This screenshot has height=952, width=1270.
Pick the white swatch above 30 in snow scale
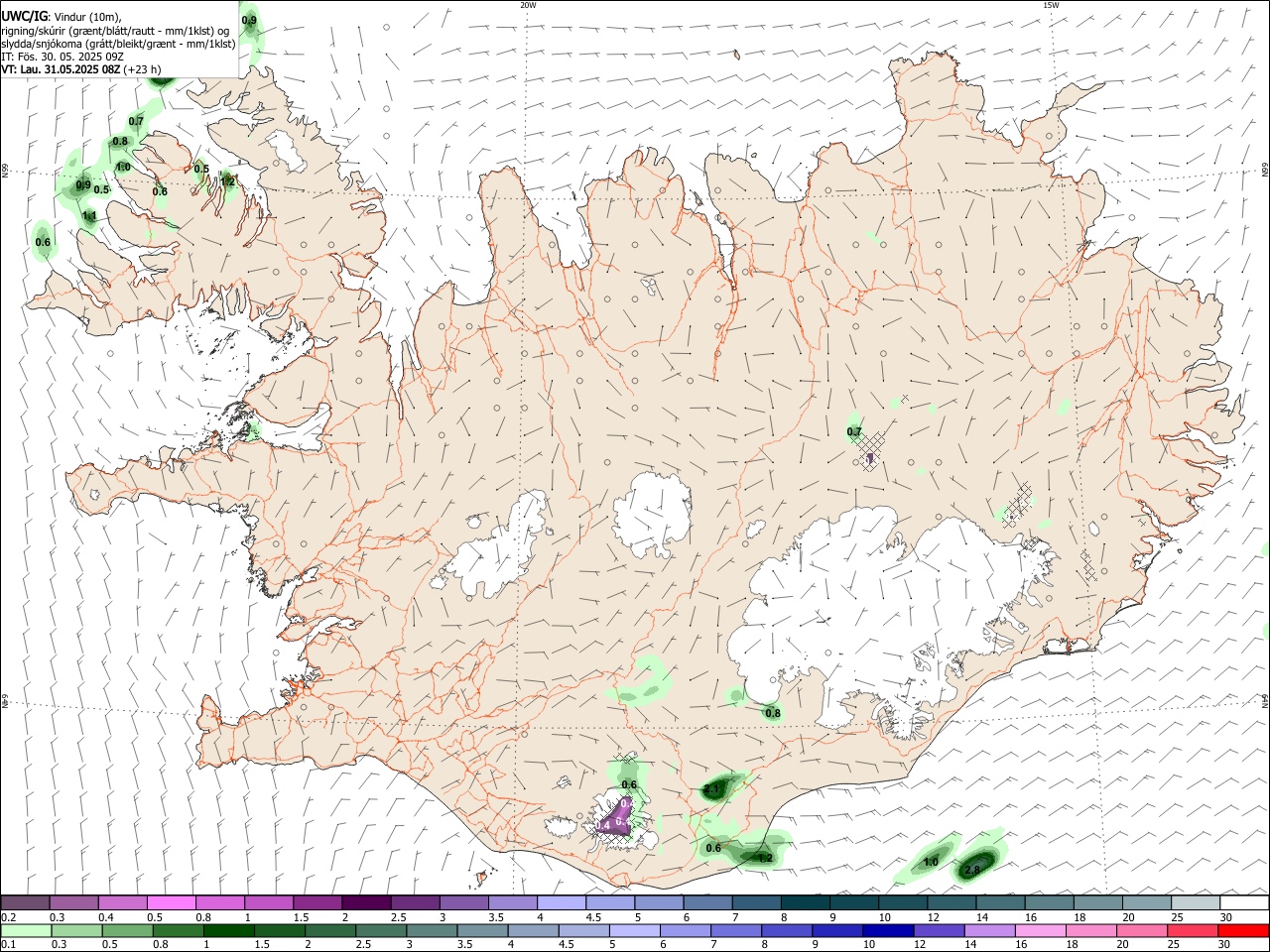tap(1244, 903)
